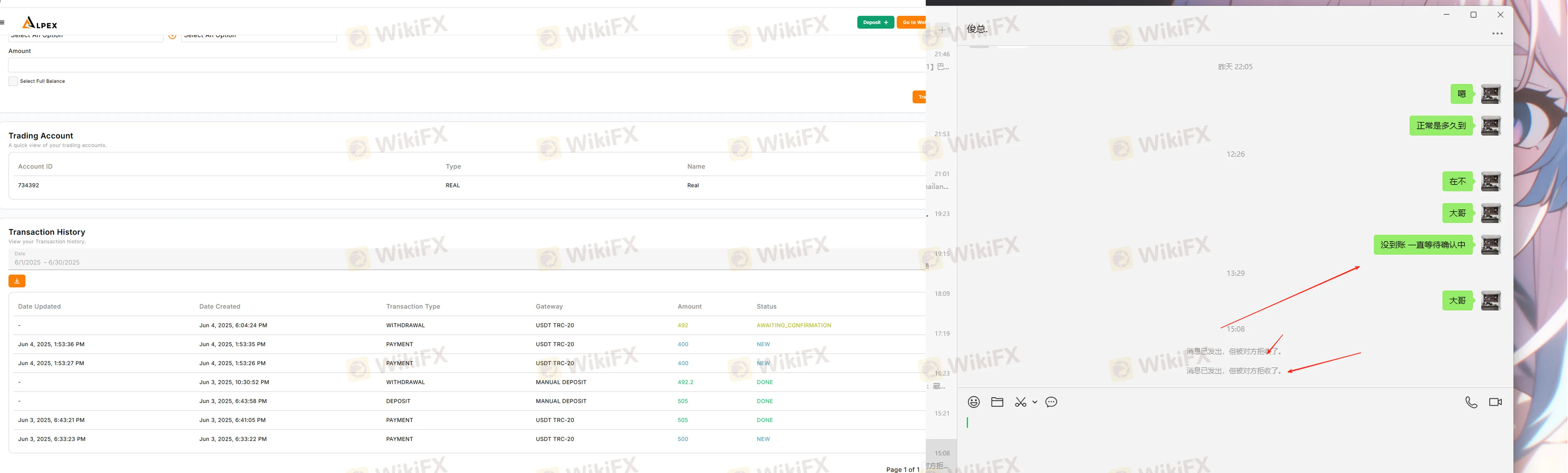
Task: Click the Date Created column header
Action: [220, 306]
